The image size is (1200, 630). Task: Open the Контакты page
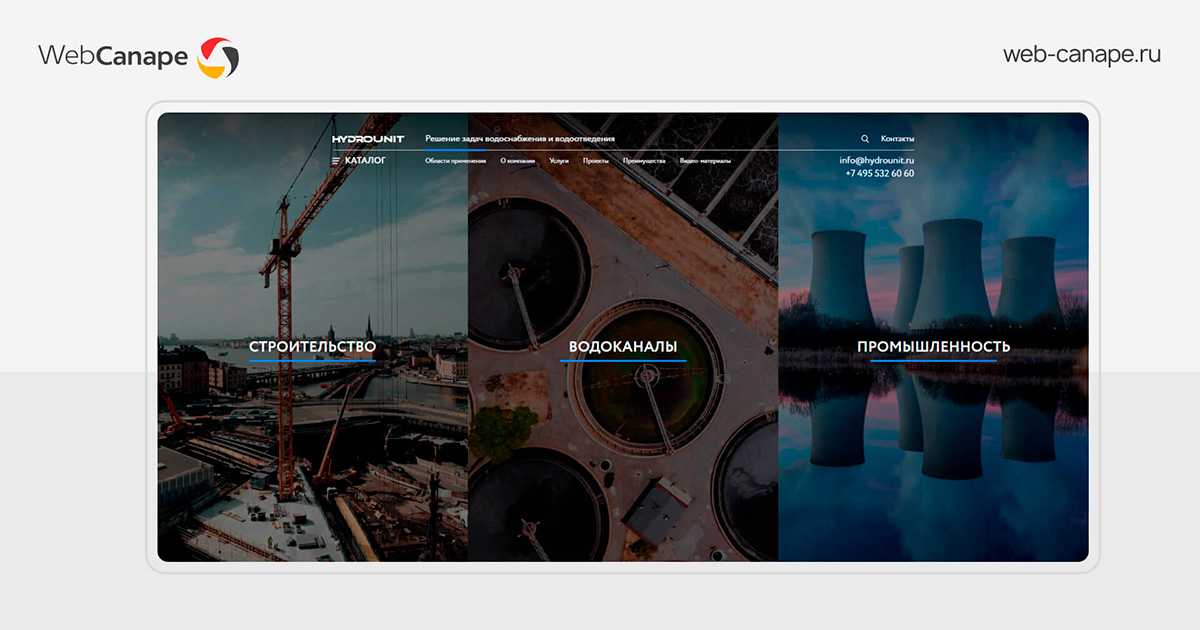(897, 139)
